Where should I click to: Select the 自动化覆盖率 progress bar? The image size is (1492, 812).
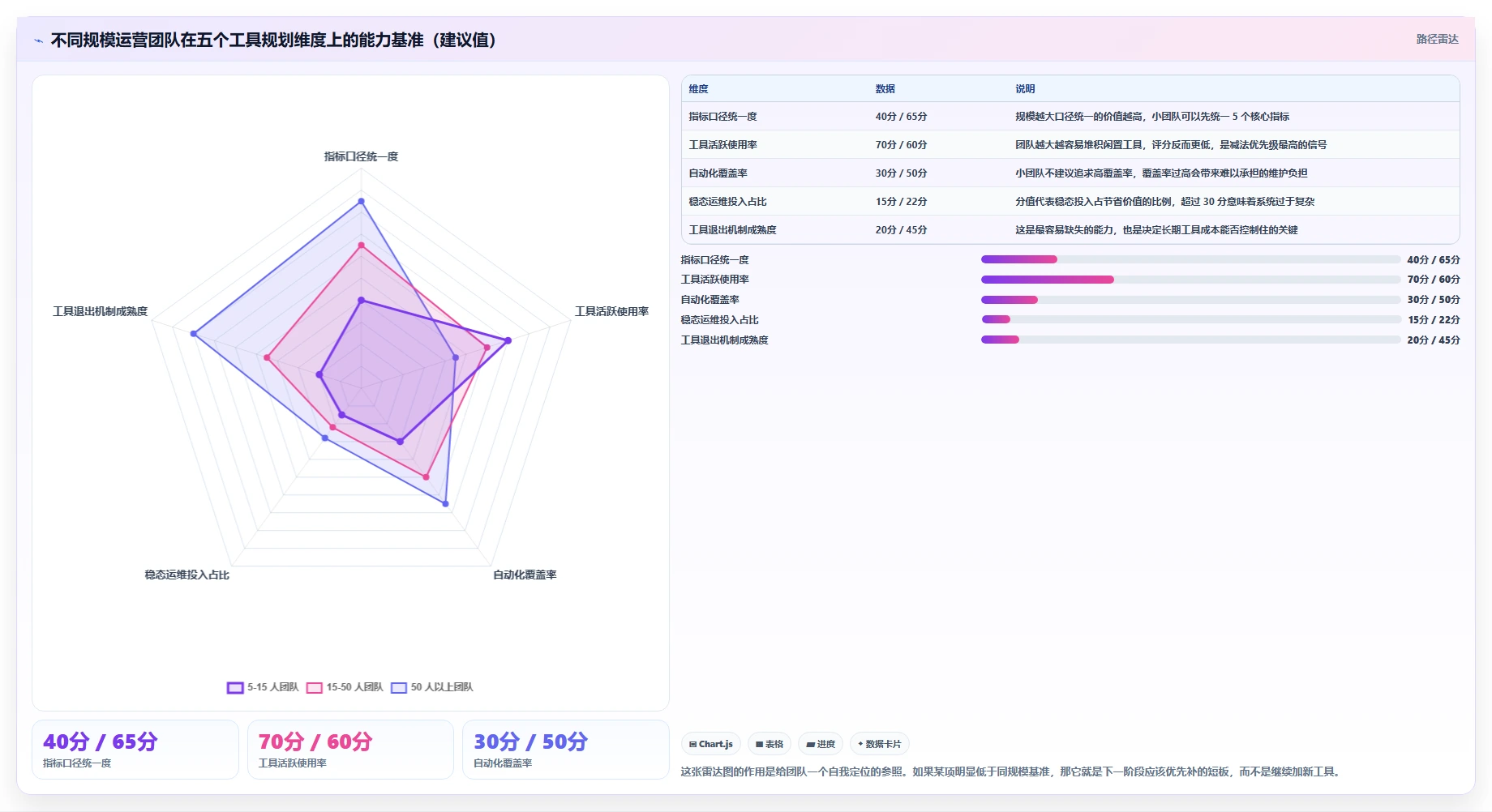click(x=1190, y=300)
